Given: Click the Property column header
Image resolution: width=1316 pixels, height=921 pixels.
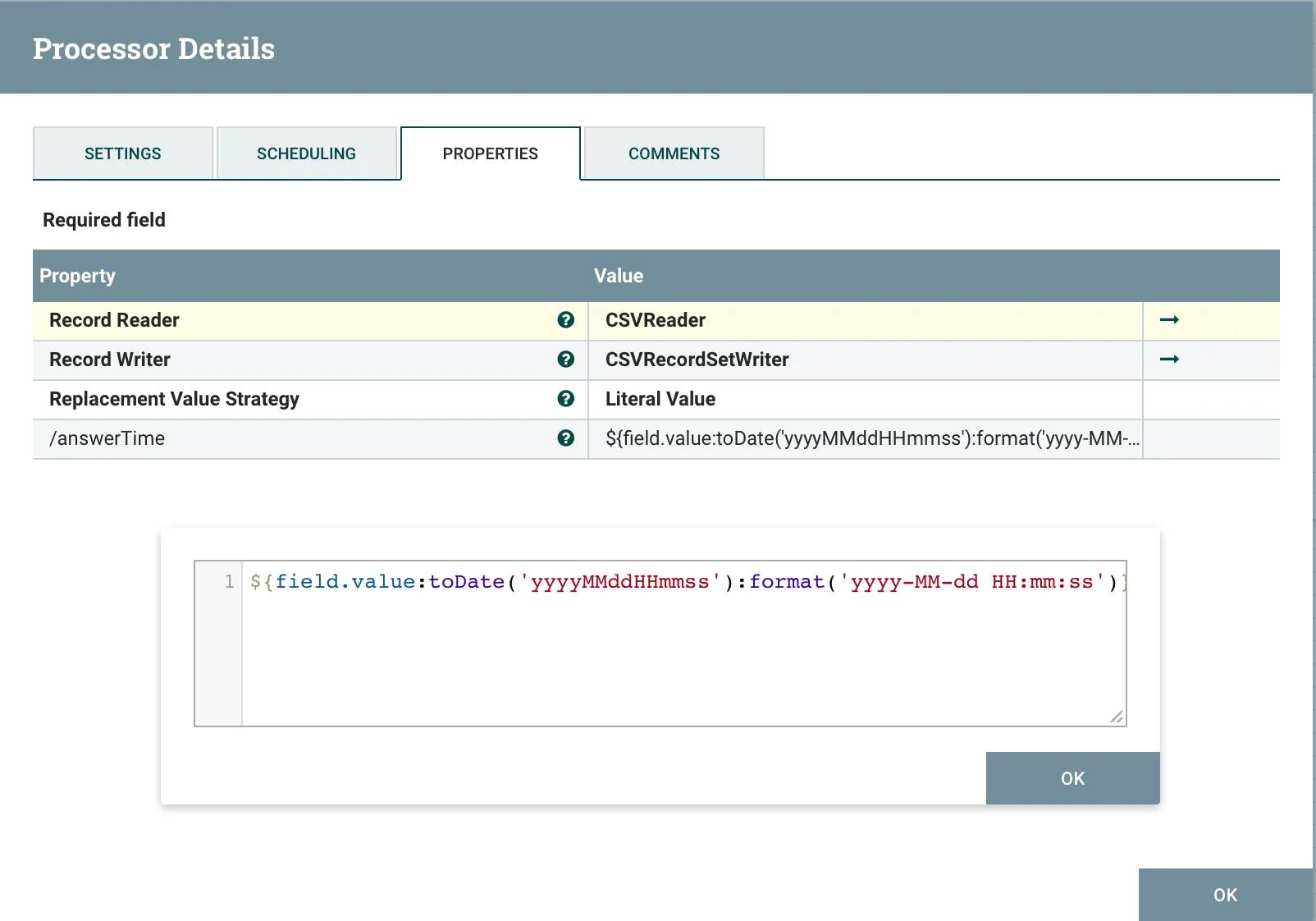Looking at the screenshot, I should [78, 276].
